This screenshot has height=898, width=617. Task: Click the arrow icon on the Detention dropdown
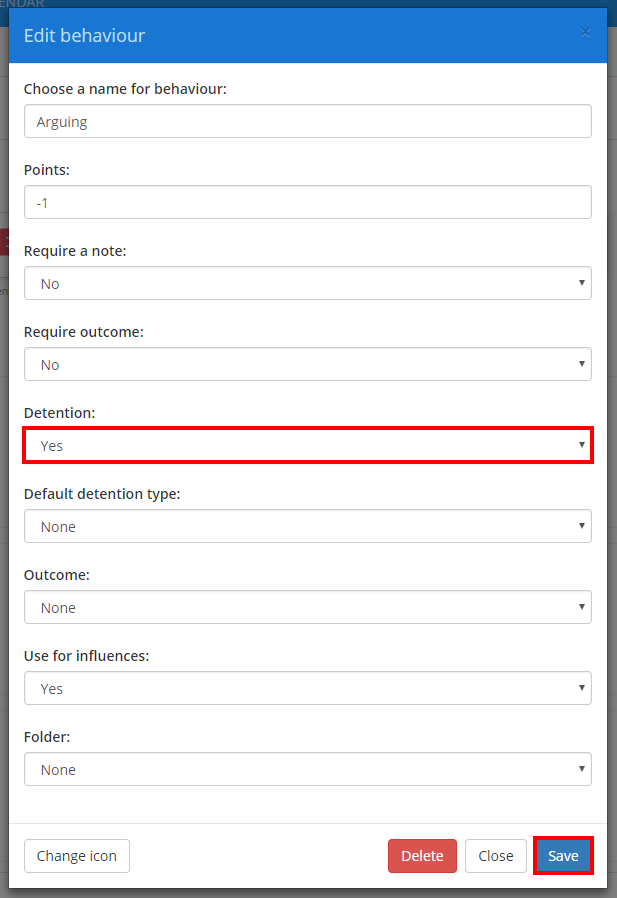pyautogui.click(x=581, y=445)
